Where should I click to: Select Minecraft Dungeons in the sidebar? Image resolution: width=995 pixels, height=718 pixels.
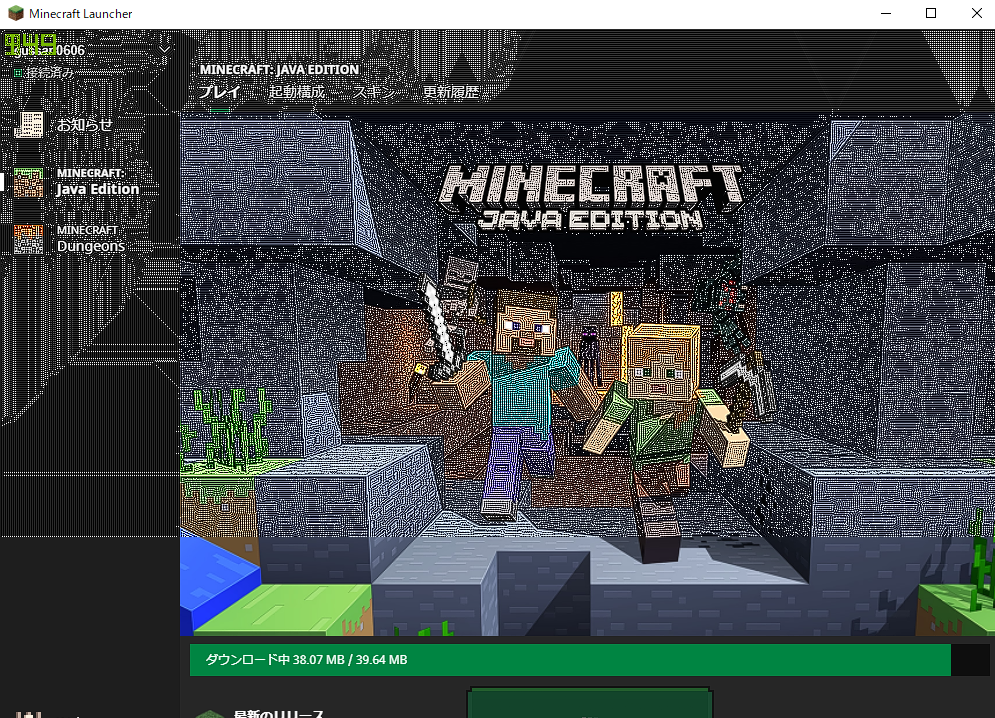70,239
